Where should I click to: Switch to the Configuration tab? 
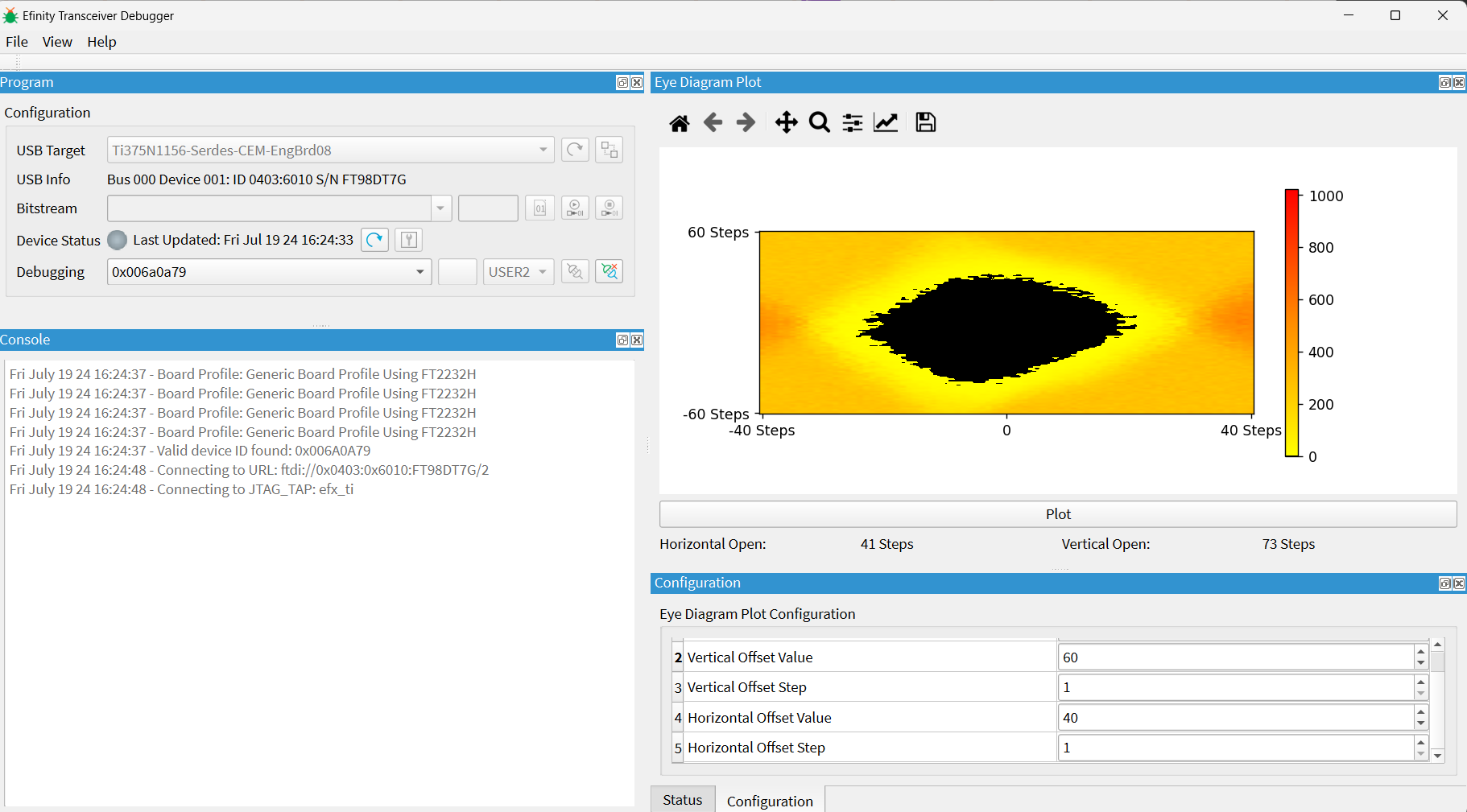pos(770,801)
